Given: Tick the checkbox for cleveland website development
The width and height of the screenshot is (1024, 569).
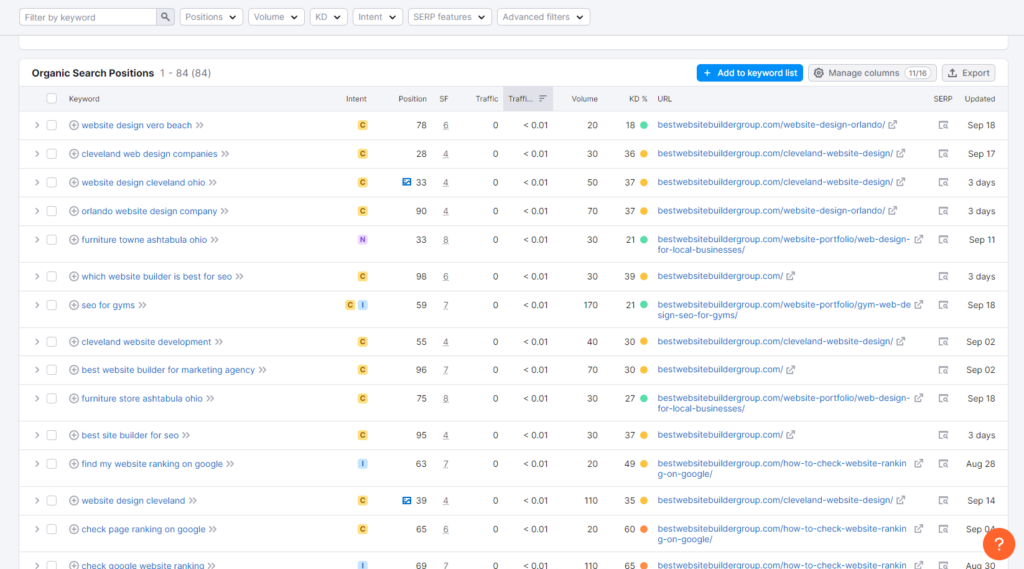Looking at the screenshot, I should [52, 342].
